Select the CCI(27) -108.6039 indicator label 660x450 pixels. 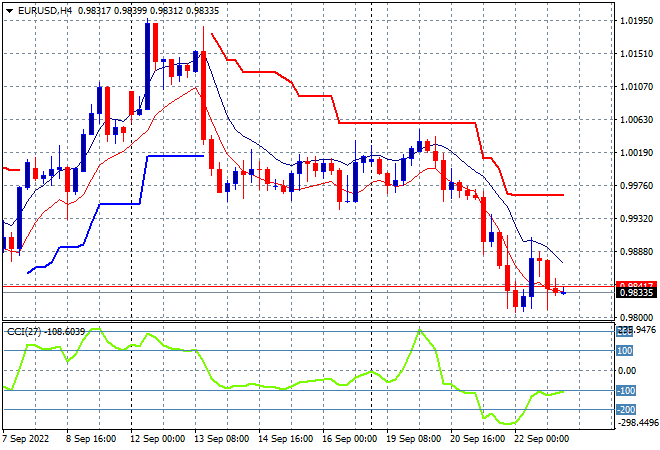click(x=46, y=332)
